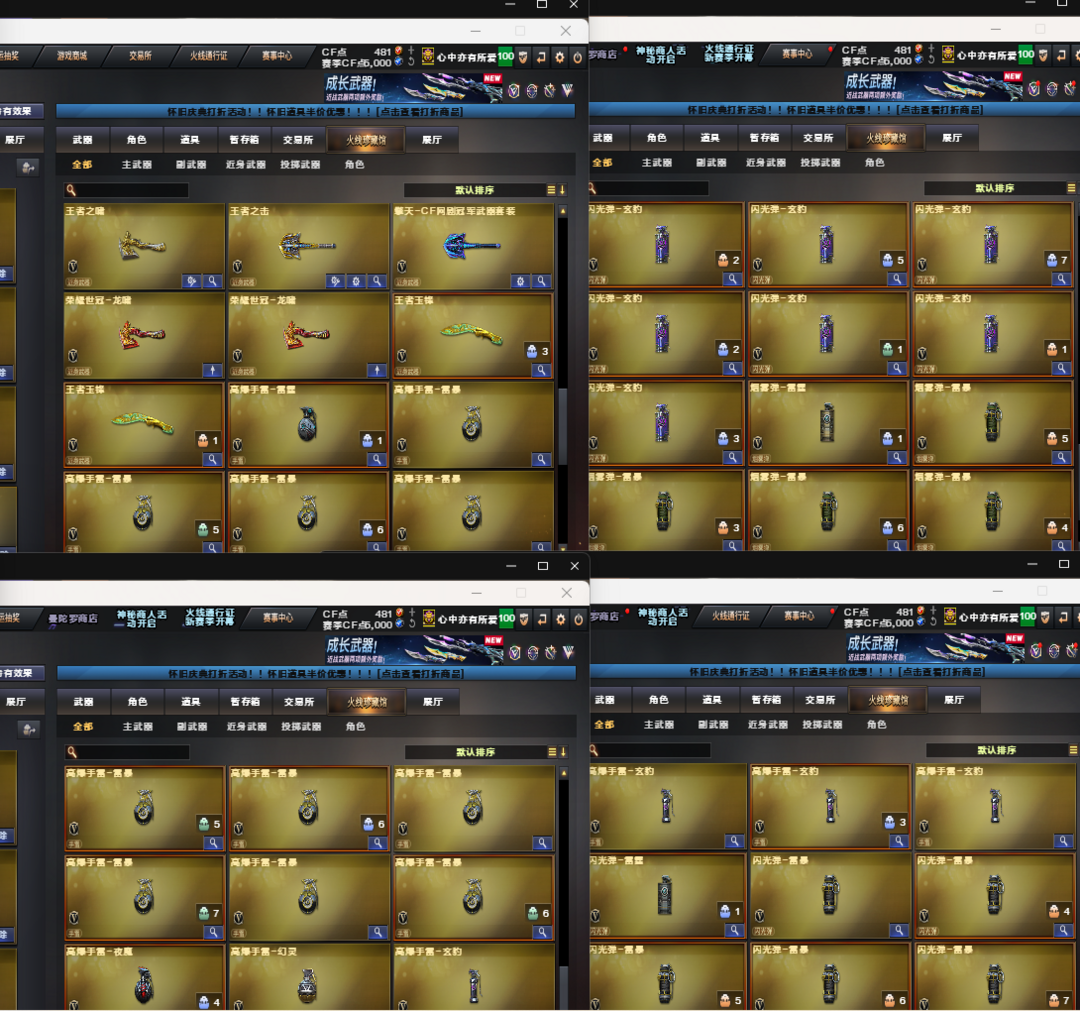Click the magnifier icon on 闪光弹-雷霆 card
Screen dimensions: 1080x1011
[x=734, y=931]
